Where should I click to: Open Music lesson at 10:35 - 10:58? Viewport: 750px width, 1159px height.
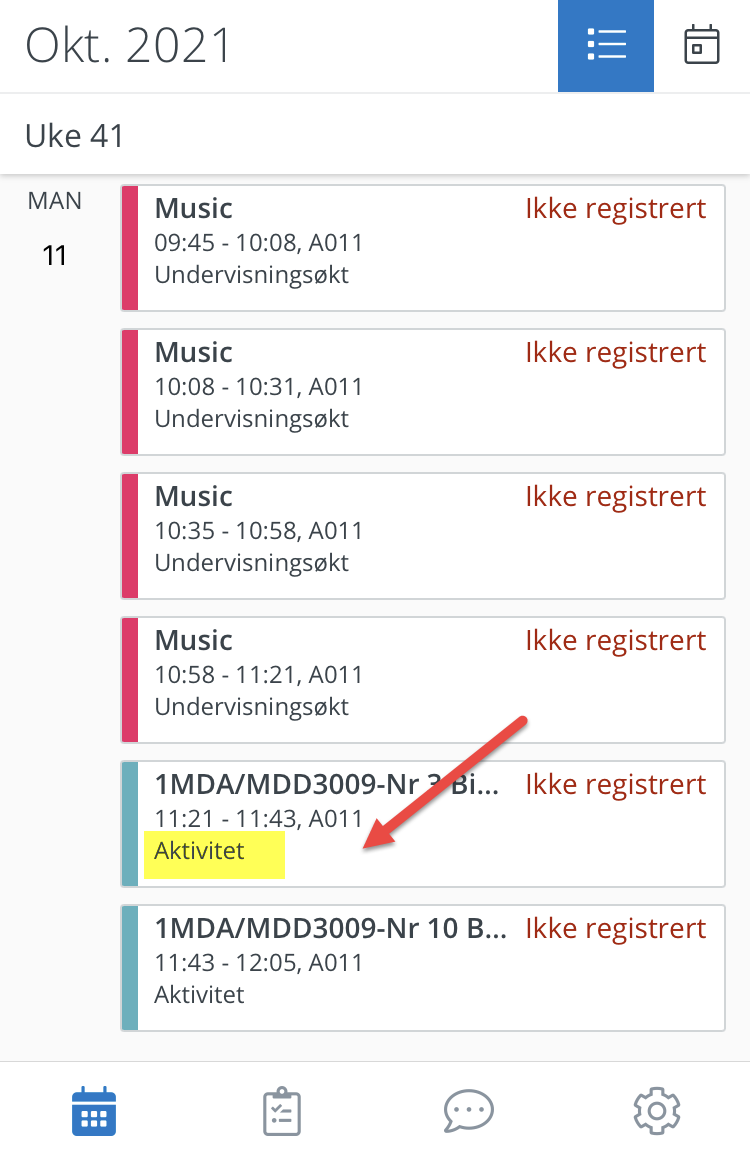click(423, 536)
